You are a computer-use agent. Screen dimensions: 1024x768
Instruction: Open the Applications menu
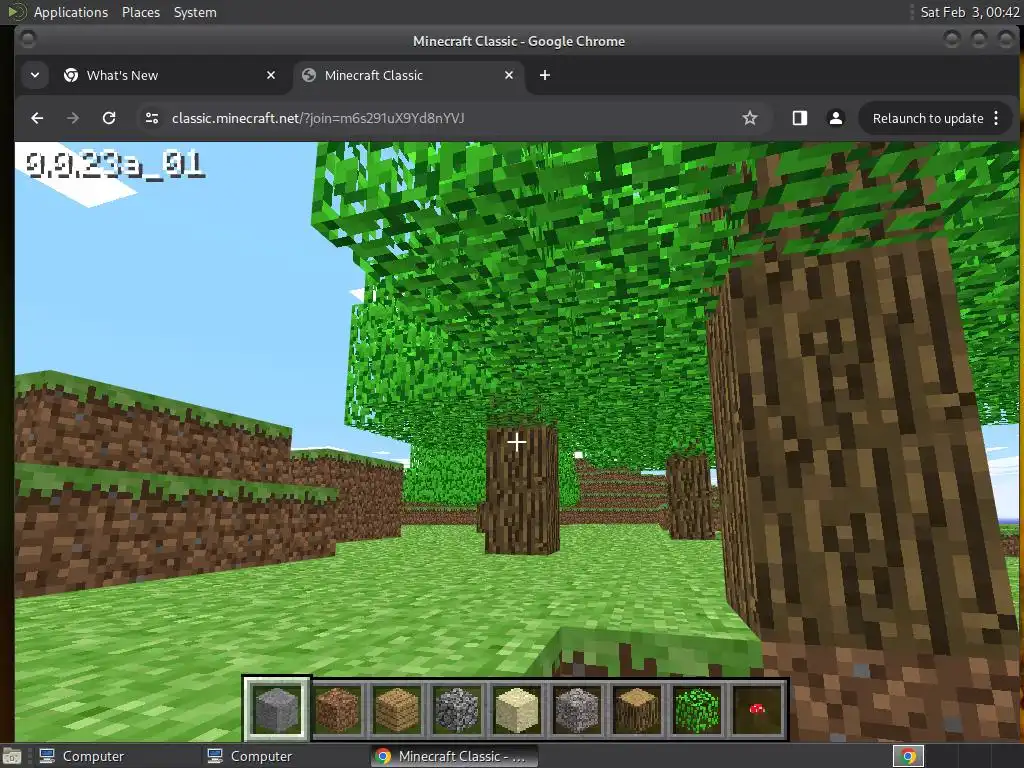(x=71, y=12)
